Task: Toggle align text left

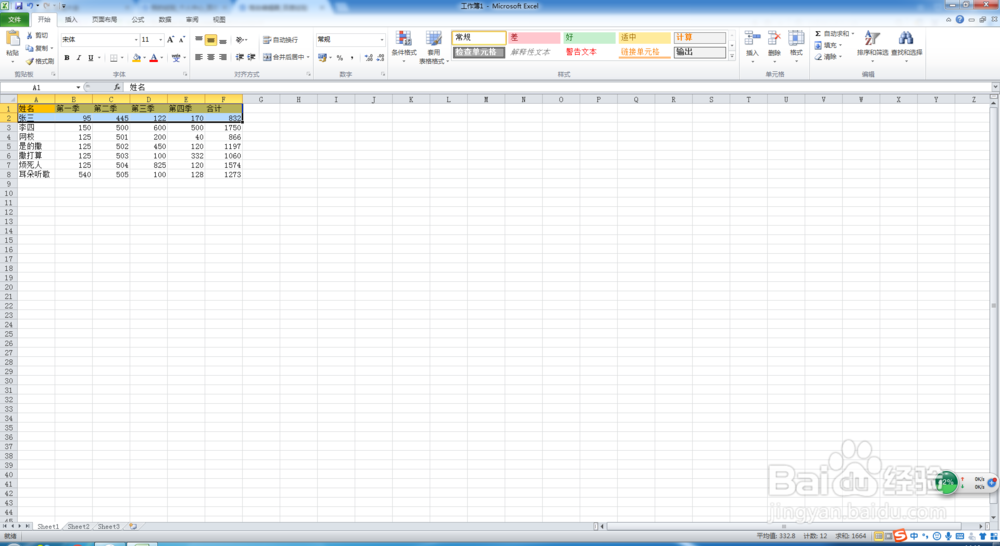Action: pyautogui.click(x=199, y=57)
